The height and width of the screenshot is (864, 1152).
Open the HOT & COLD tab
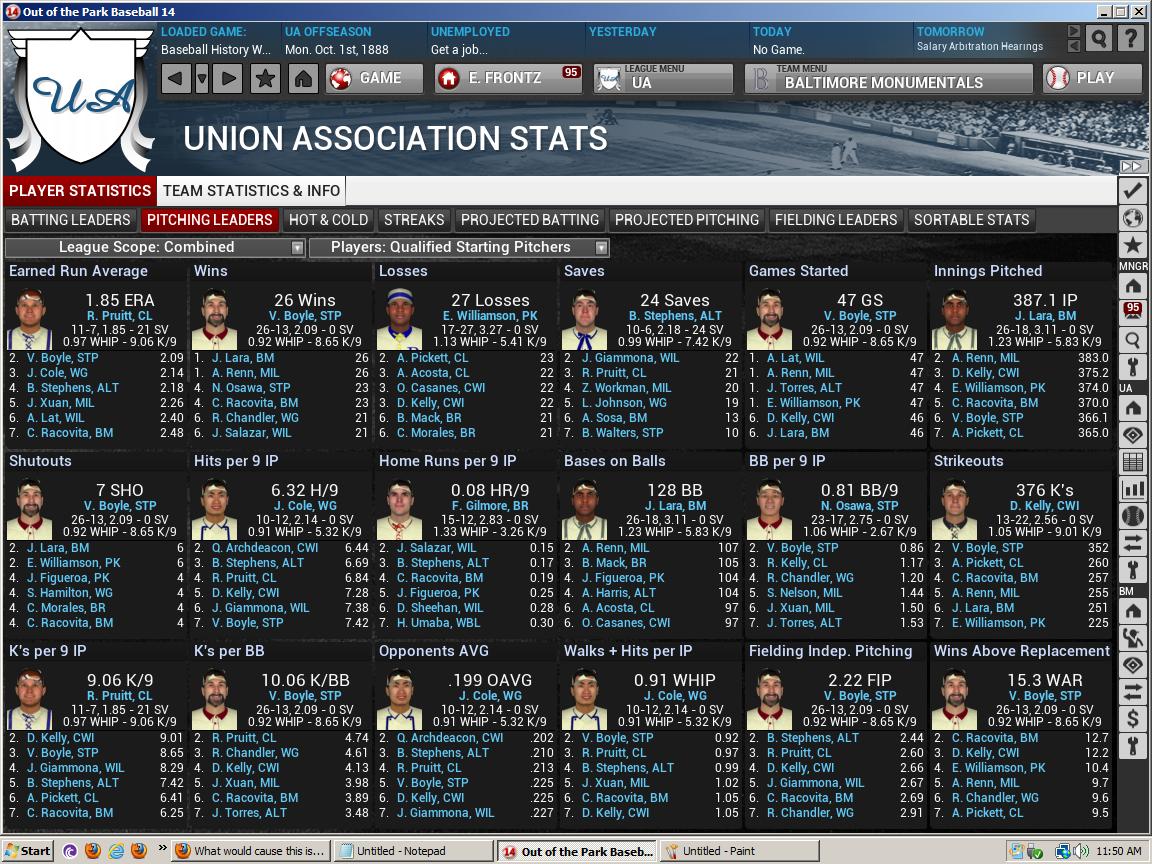pos(328,220)
